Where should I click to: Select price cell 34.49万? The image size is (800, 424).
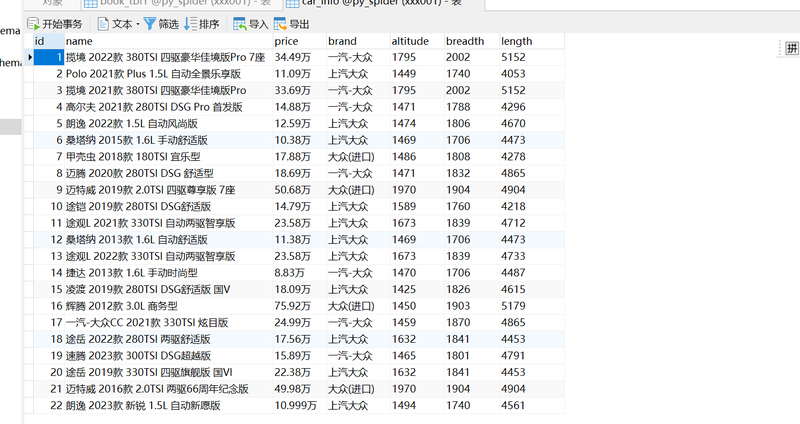[x=300, y=57]
